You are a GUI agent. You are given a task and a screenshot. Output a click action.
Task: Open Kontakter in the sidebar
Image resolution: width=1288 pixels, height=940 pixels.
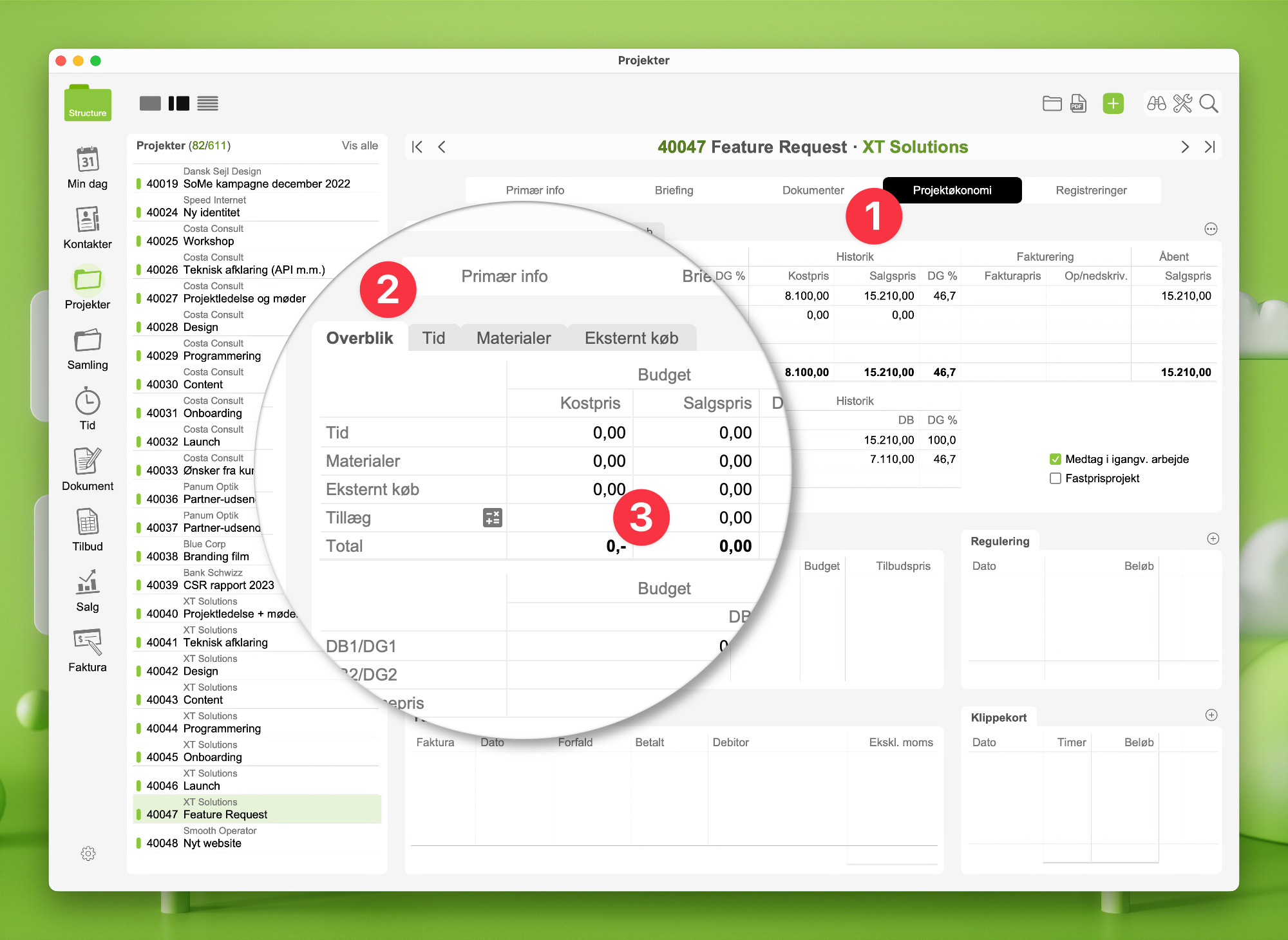coord(88,220)
